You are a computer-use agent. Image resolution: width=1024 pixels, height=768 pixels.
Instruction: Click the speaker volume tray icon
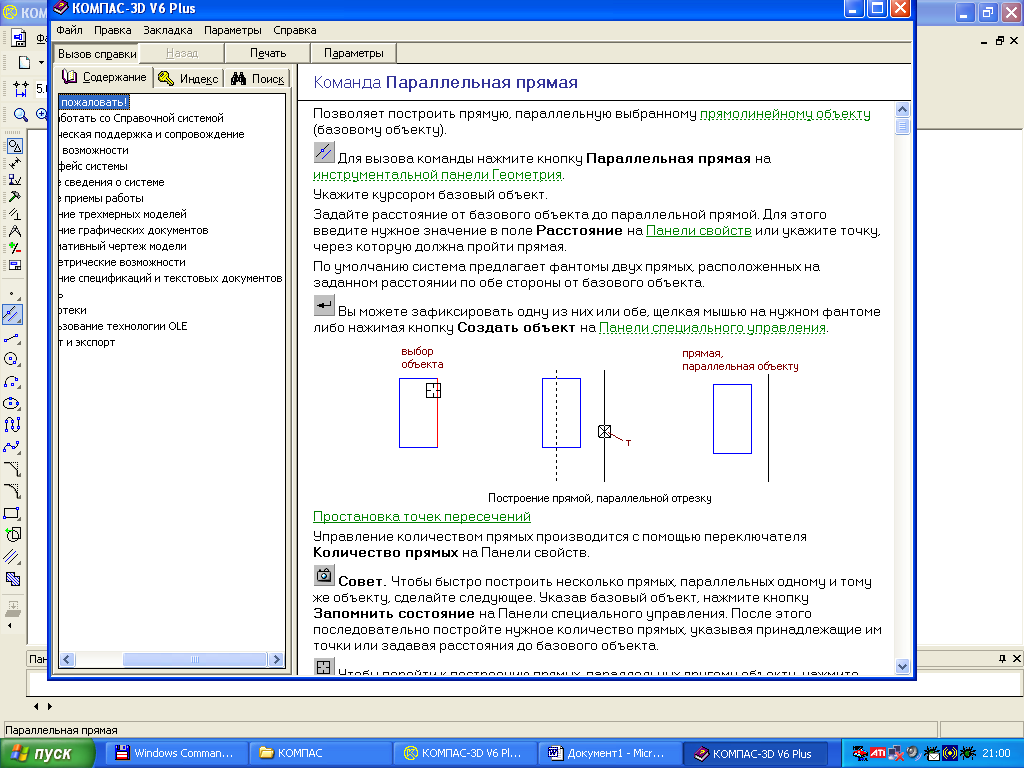[x=913, y=753]
